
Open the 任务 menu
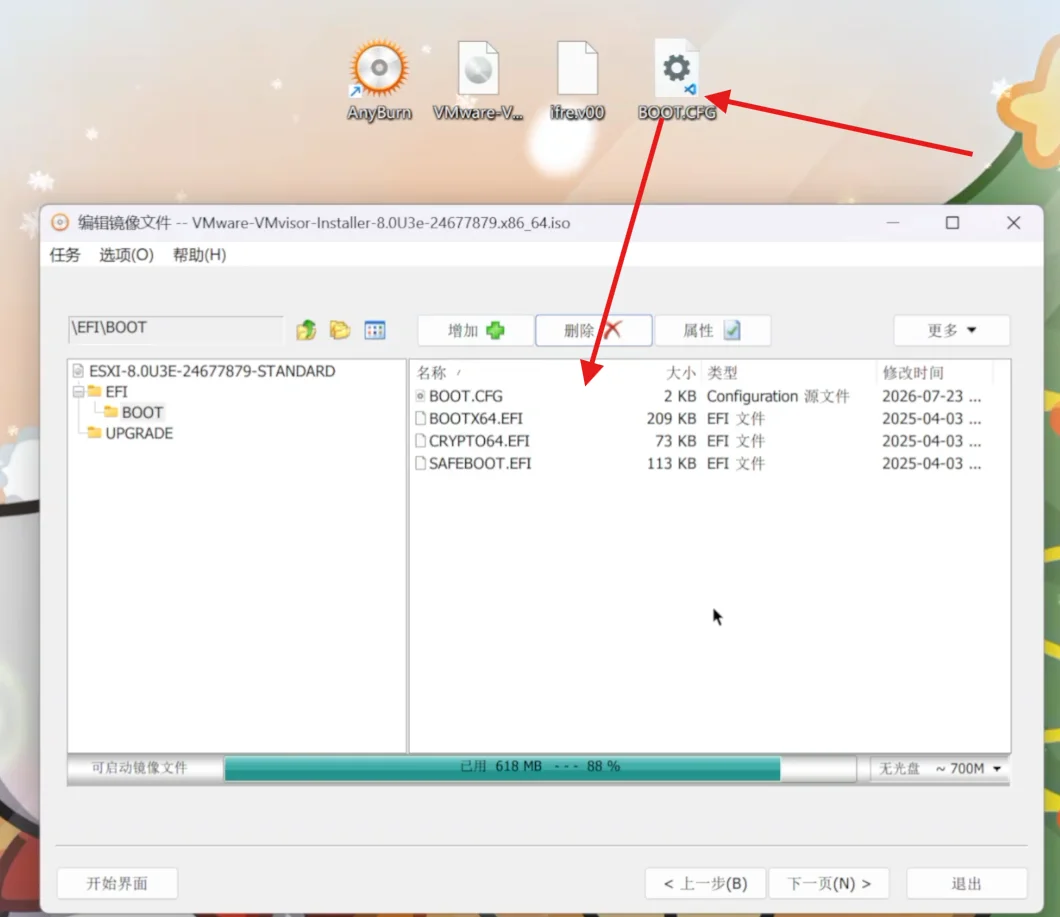click(x=65, y=255)
